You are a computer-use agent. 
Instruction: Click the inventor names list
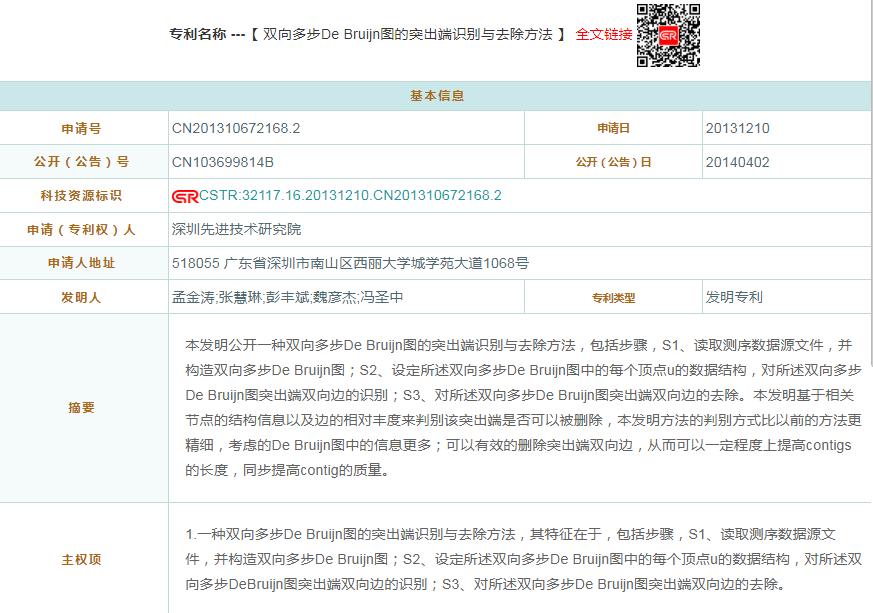click(x=288, y=298)
